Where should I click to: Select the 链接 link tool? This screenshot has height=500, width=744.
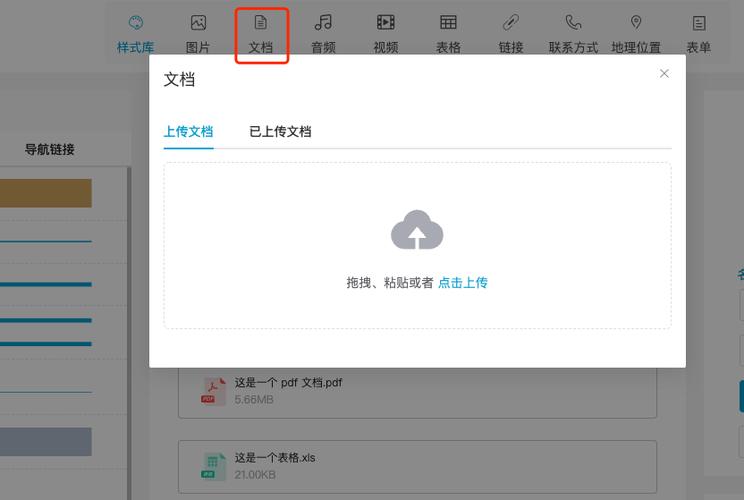click(x=511, y=34)
